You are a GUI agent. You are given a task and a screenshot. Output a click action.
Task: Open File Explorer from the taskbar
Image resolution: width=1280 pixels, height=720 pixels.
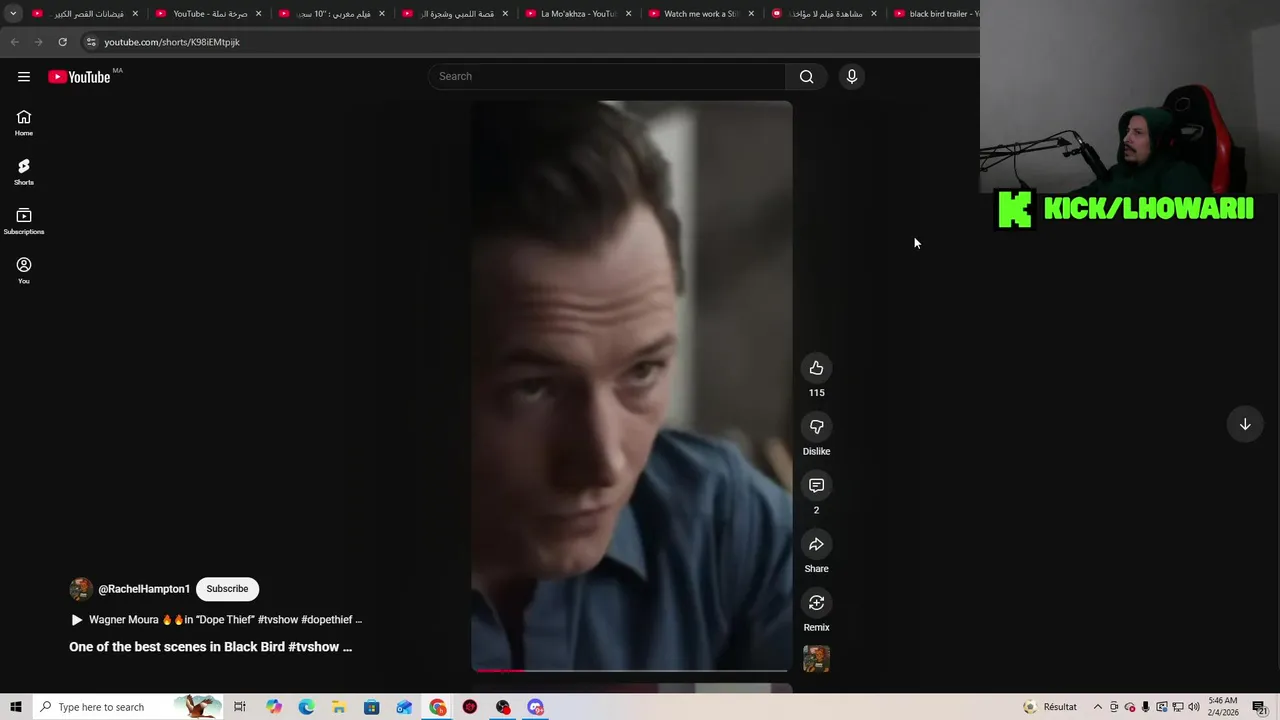pyautogui.click(x=339, y=707)
